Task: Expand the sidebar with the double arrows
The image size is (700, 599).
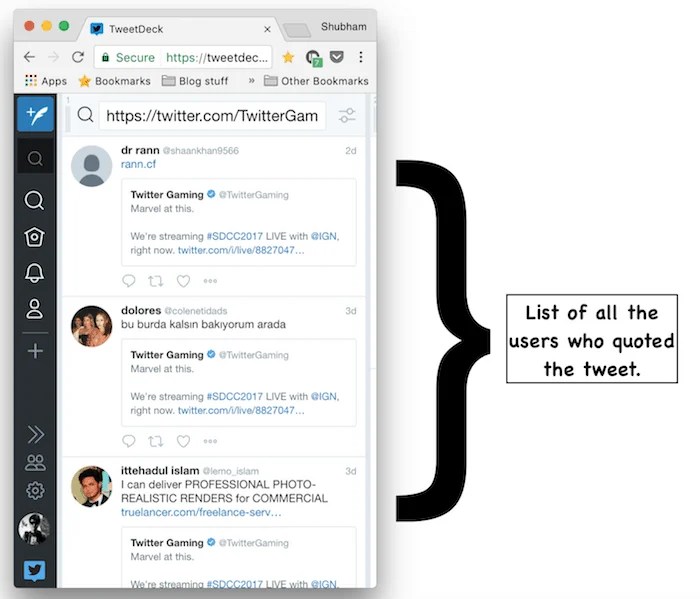Action: (x=35, y=434)
